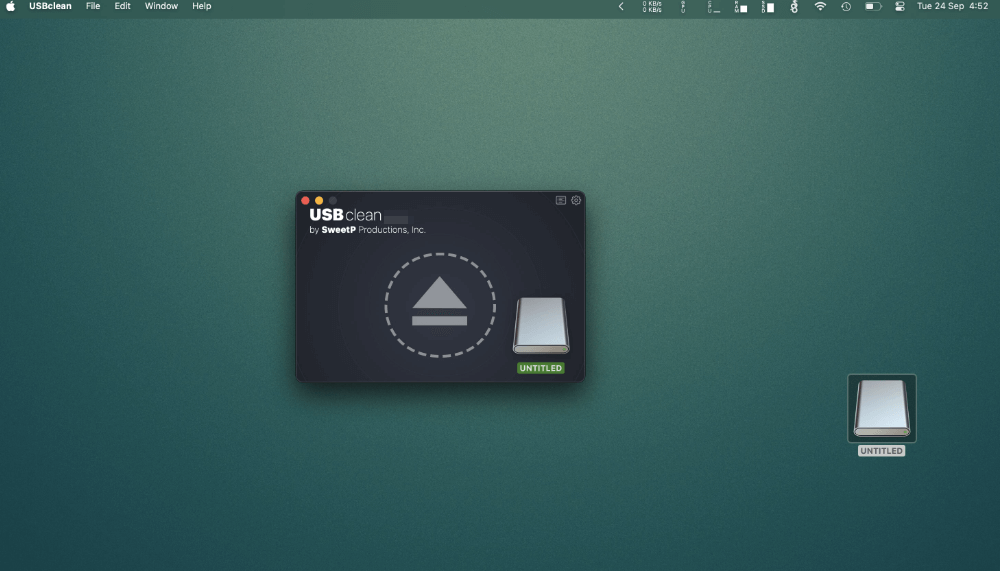Open the Wi-Fi status menu
The width and height of the screenshot is (1002, 571).
pos(820,6)
